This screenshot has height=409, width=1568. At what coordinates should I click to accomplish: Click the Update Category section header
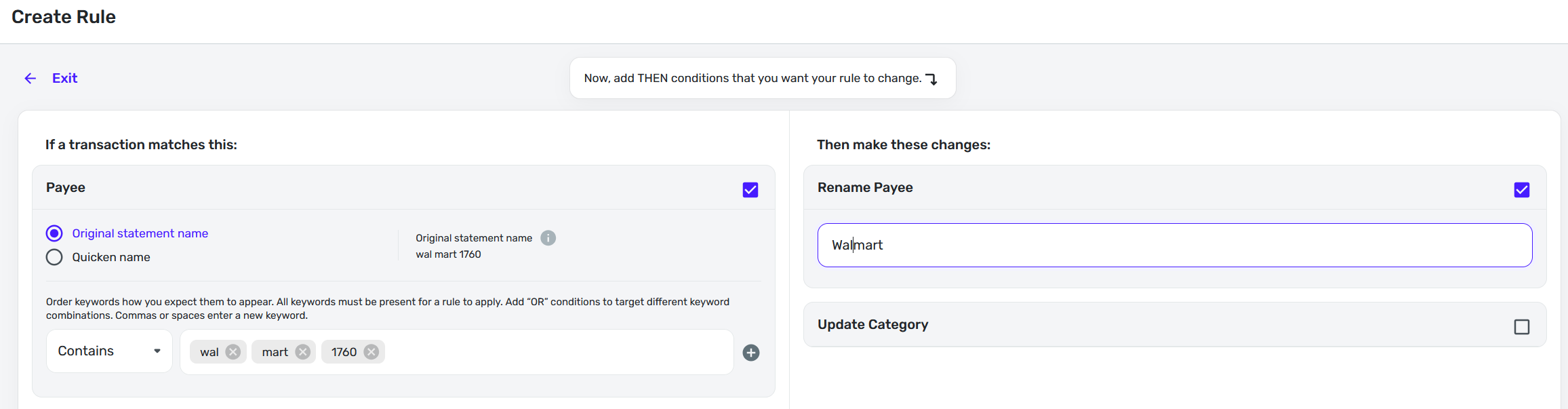coord(872,325)
